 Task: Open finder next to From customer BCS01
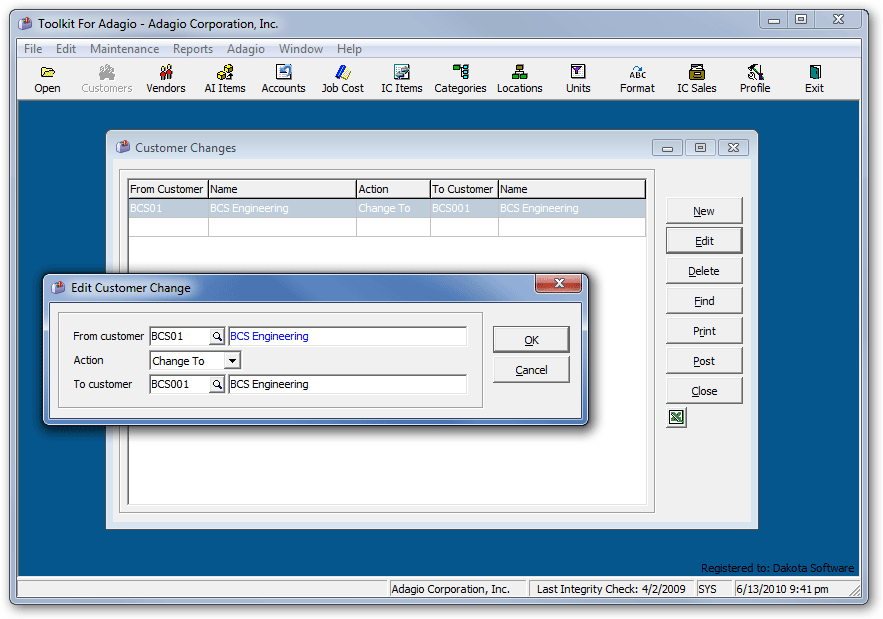217,336
